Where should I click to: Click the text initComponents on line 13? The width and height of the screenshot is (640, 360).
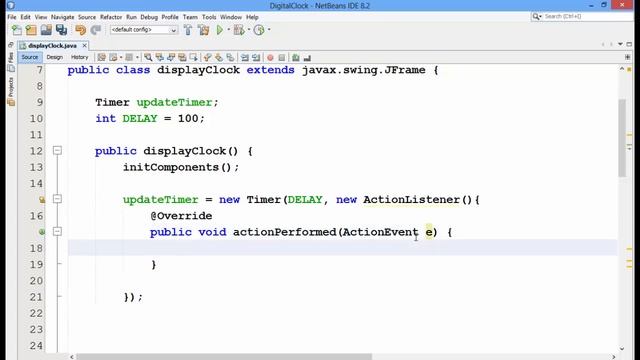click(x=171, y=167)
